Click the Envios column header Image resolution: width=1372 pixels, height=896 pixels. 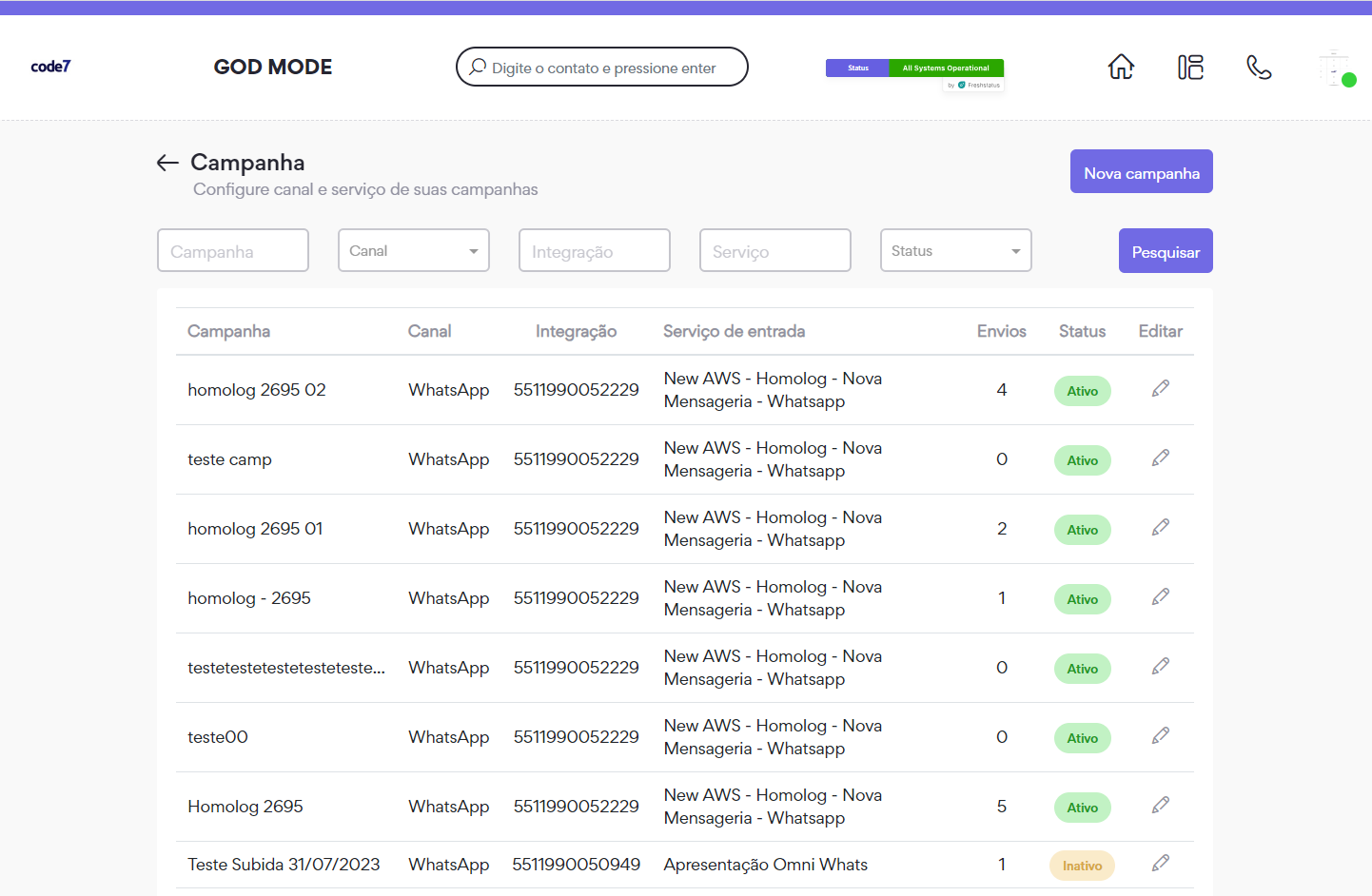[x=1002, y=331]
